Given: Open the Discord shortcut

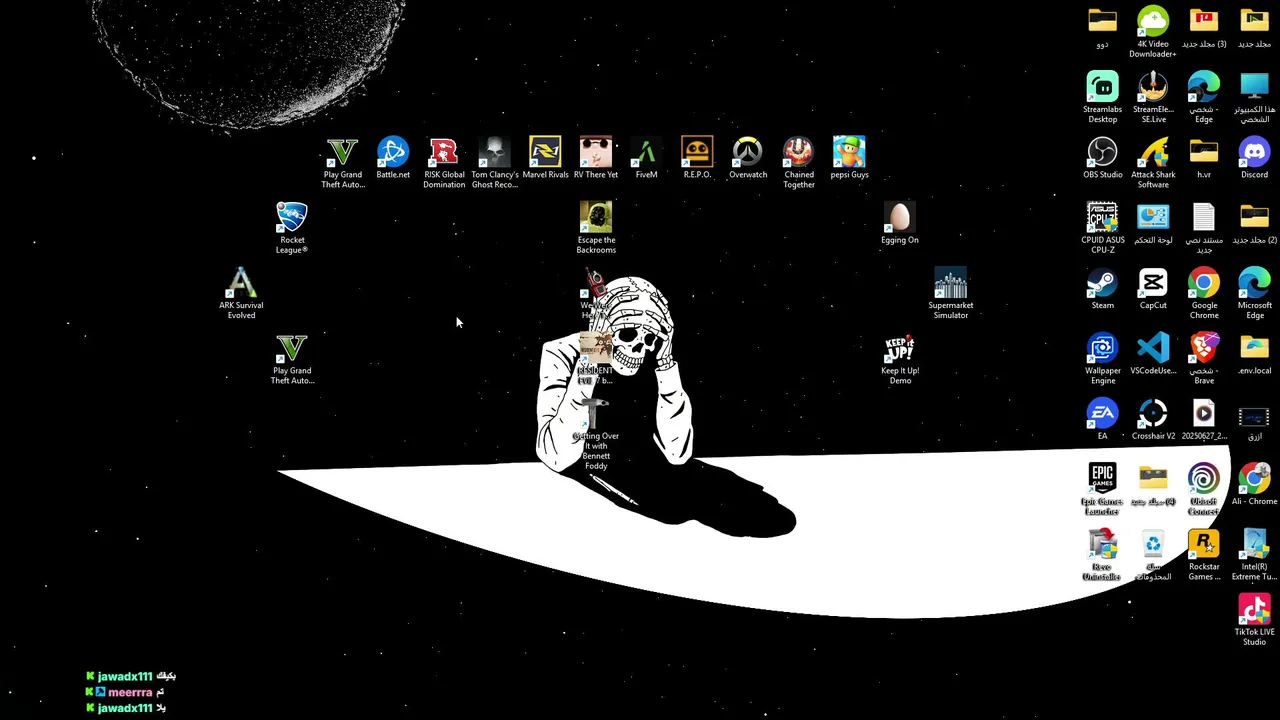Looking at the screenshot, I should coord(1254,158).
